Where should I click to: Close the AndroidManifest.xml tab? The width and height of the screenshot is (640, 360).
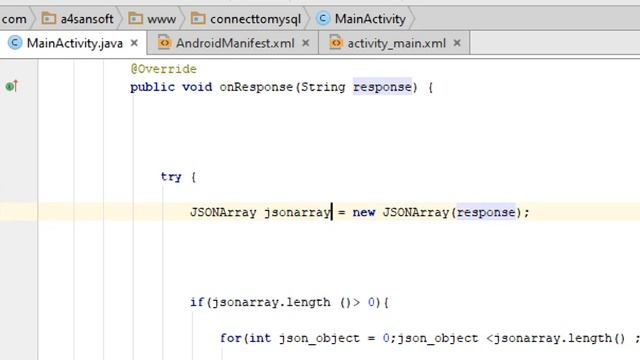[x=305, y=43]
